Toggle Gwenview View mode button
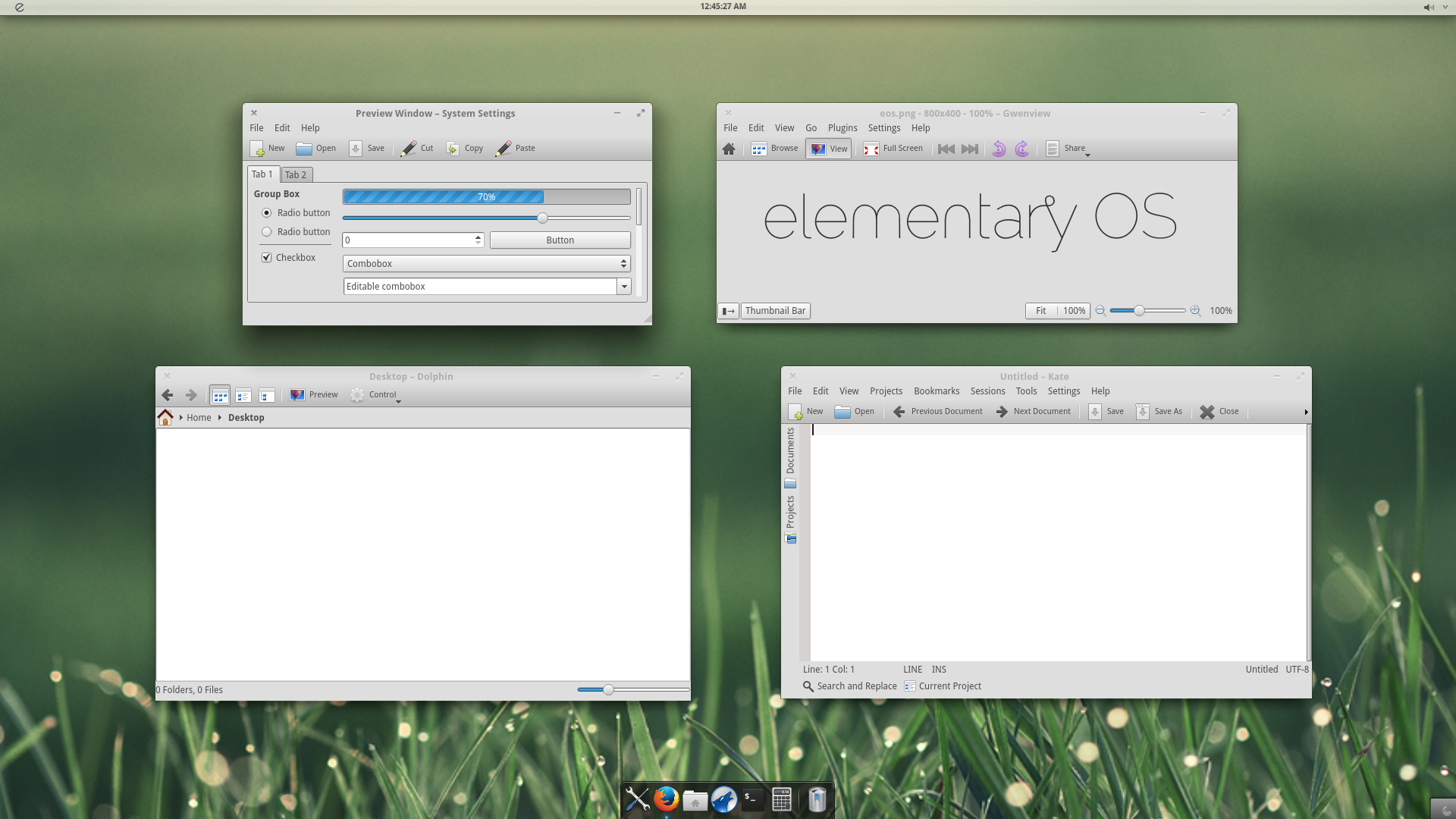1456x819 pixels. (829, 149)
